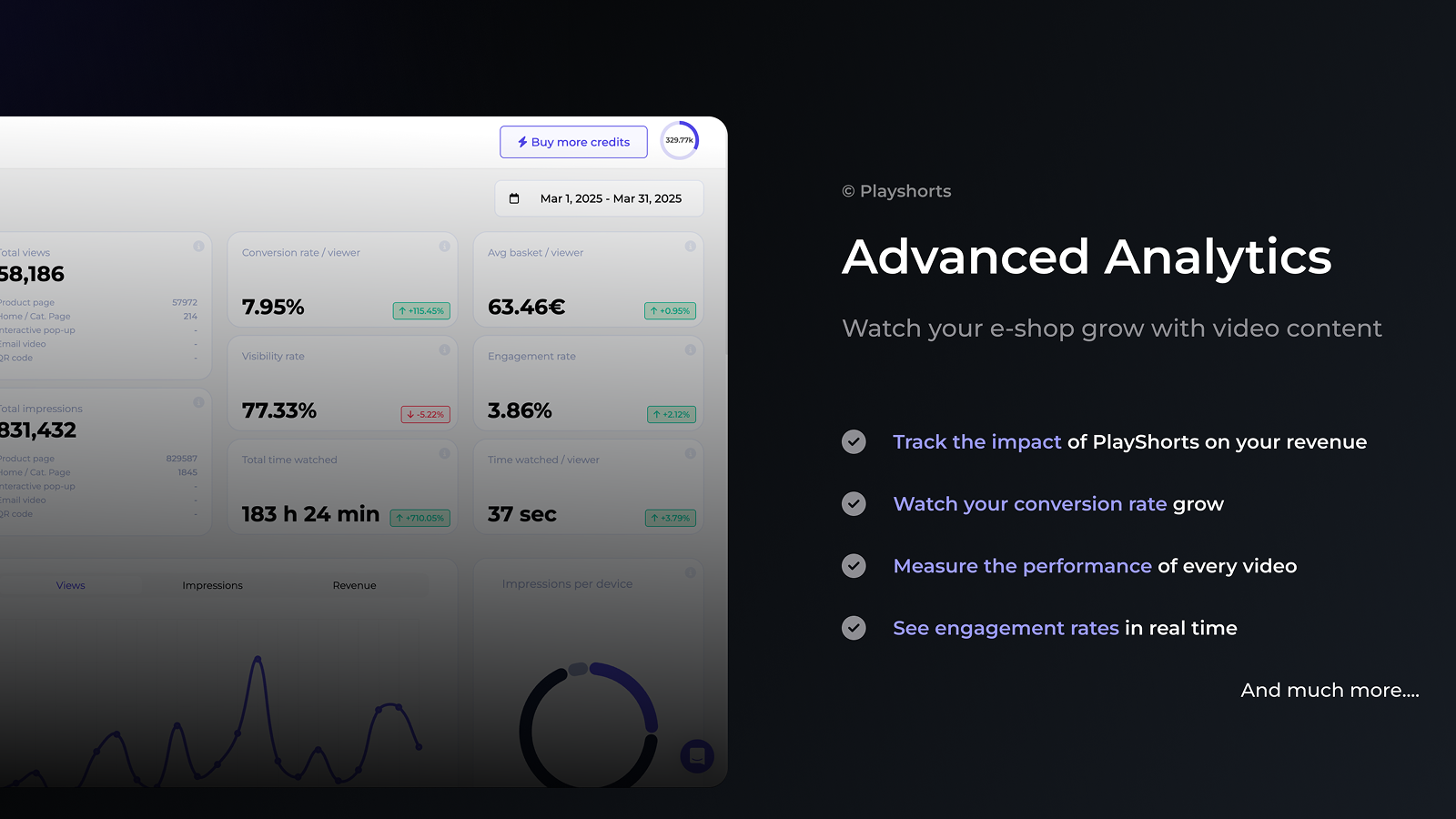Click the info icon on Conversion rate card
This screenshot has height=819, width=1456.
444,247
